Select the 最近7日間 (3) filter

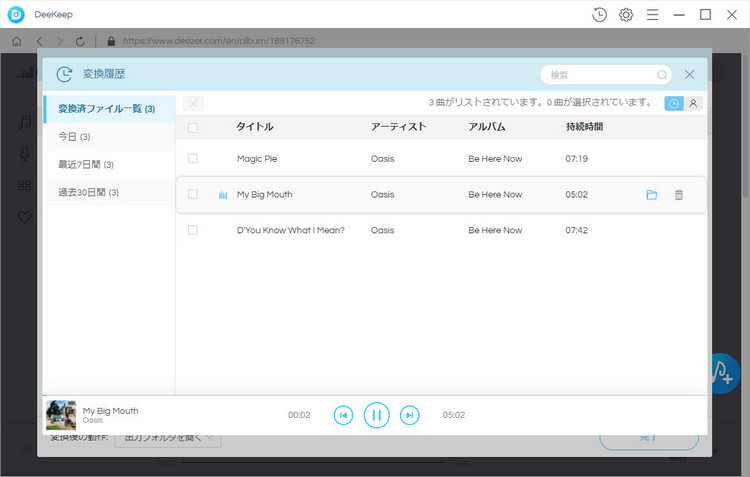point(110,165)
